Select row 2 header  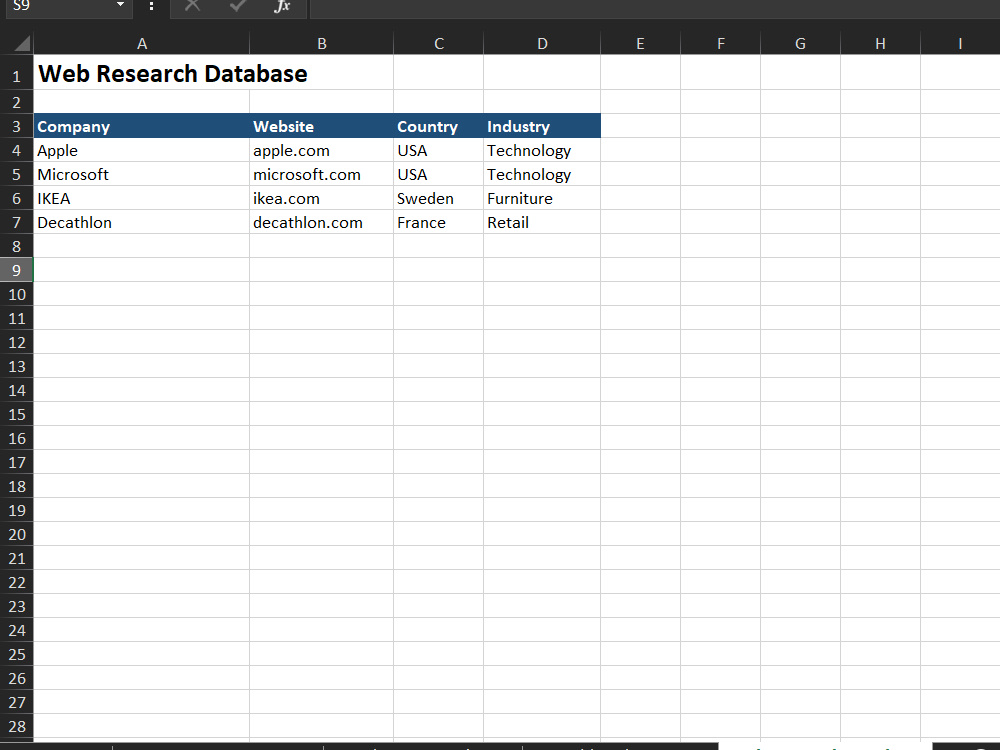coord(17,102)
